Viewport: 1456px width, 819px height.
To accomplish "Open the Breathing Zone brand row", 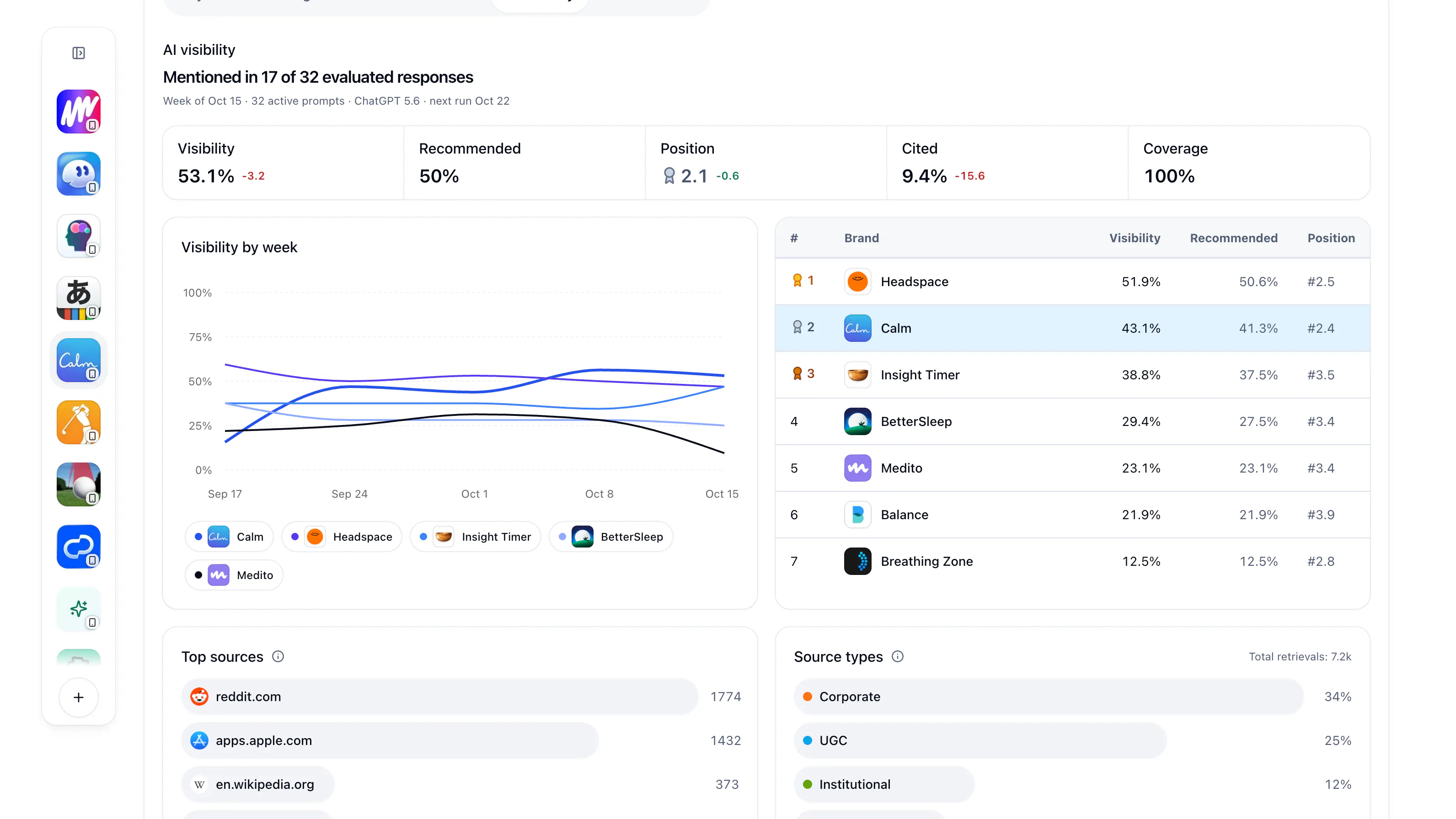I will (x=1072, y=561).
